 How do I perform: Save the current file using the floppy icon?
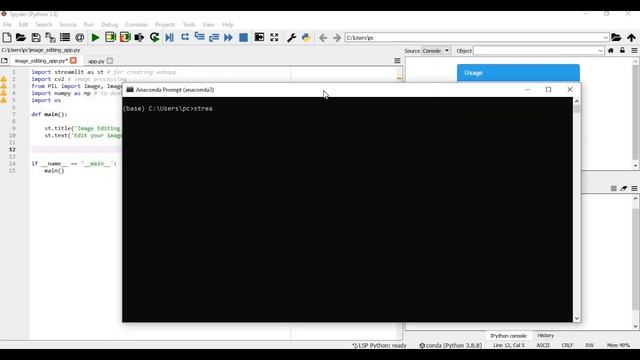[x=36, y=38]
